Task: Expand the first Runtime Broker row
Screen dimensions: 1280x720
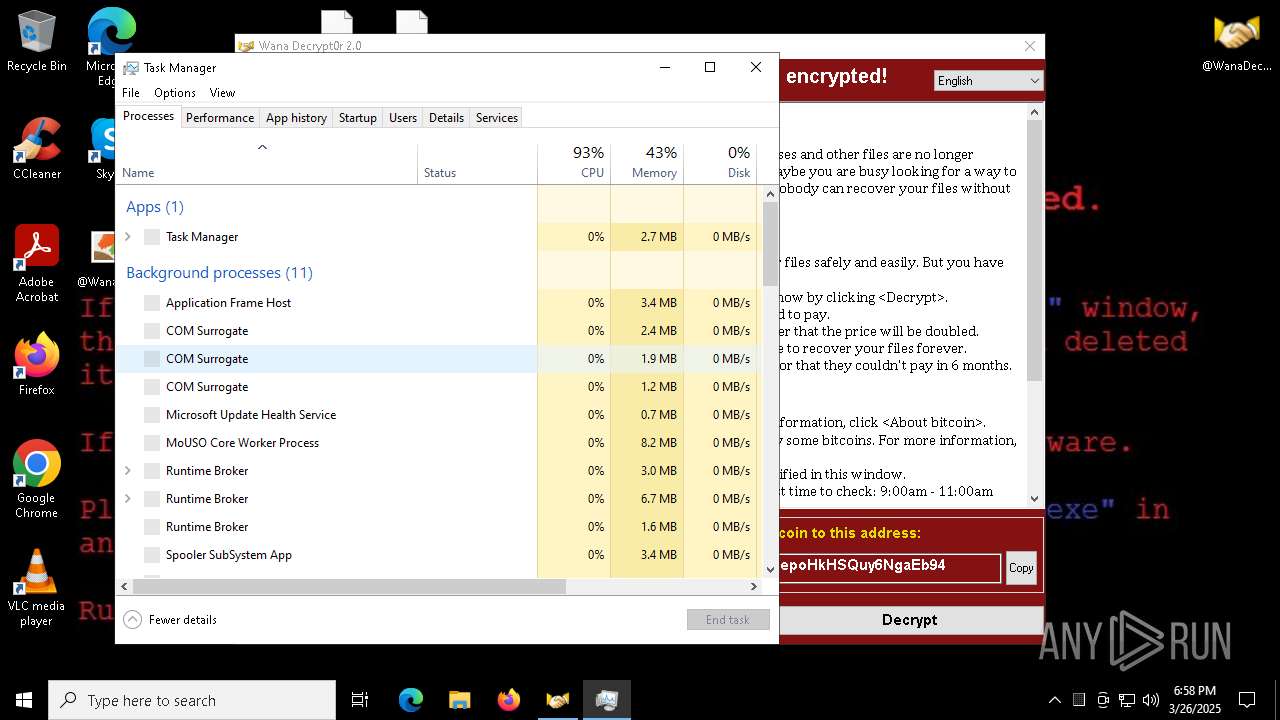Action: pos(127,471)
